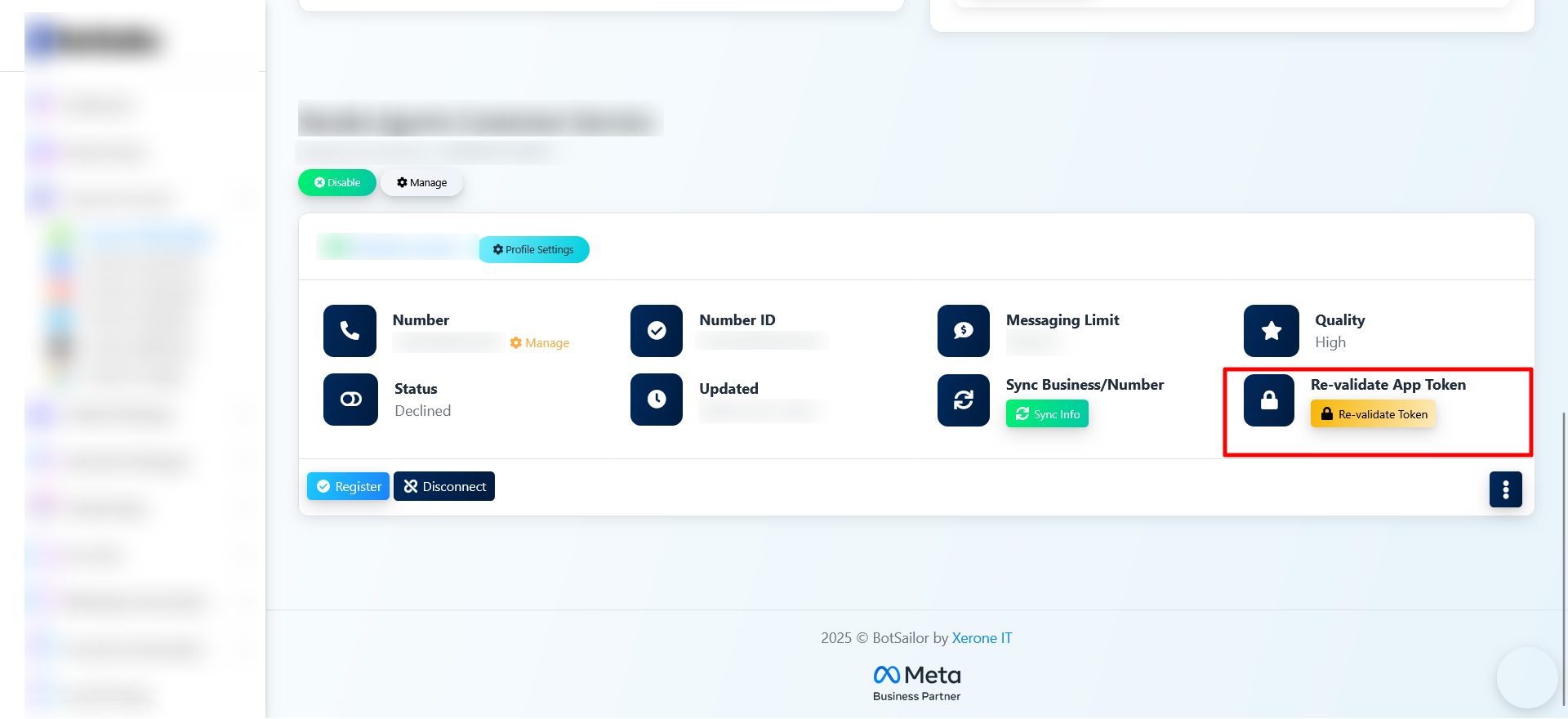Click the Updated clock icon

click(x=656, y=400)
